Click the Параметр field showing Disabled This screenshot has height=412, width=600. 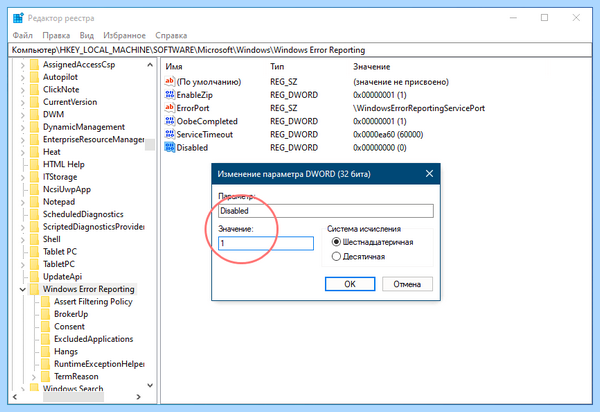[326, 211]
